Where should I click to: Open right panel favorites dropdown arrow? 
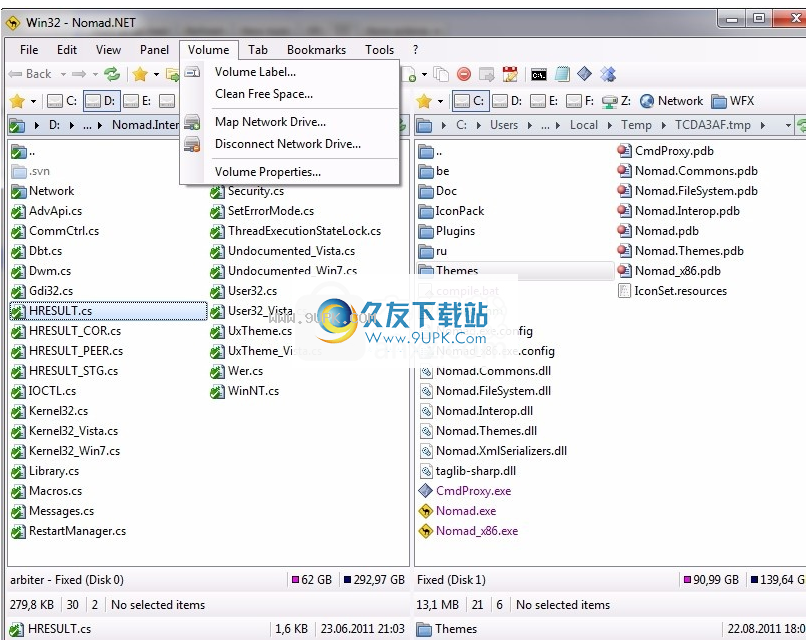[x=440, y=101]
